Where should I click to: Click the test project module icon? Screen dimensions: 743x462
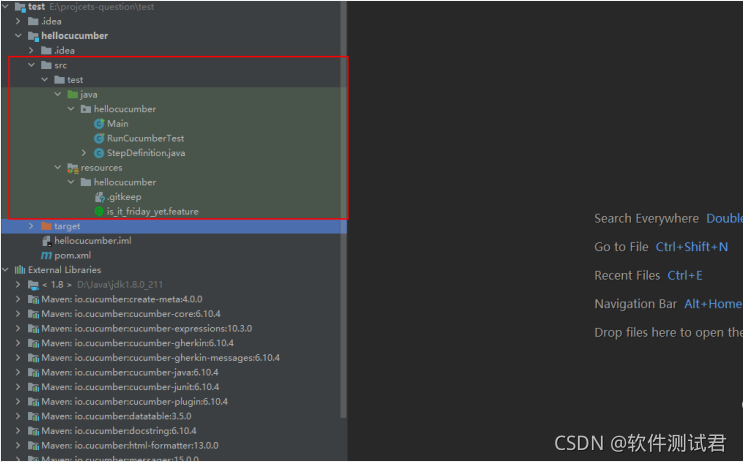tap(20, 7)
